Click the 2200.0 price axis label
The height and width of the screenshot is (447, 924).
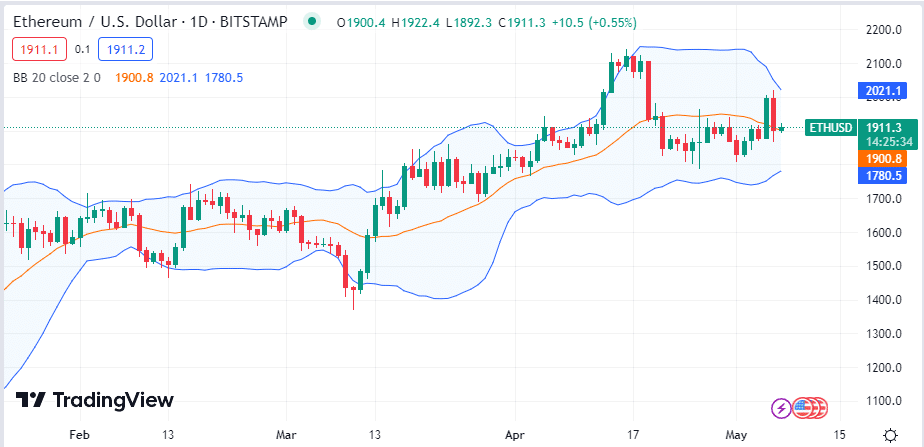[x=883, y=29]
